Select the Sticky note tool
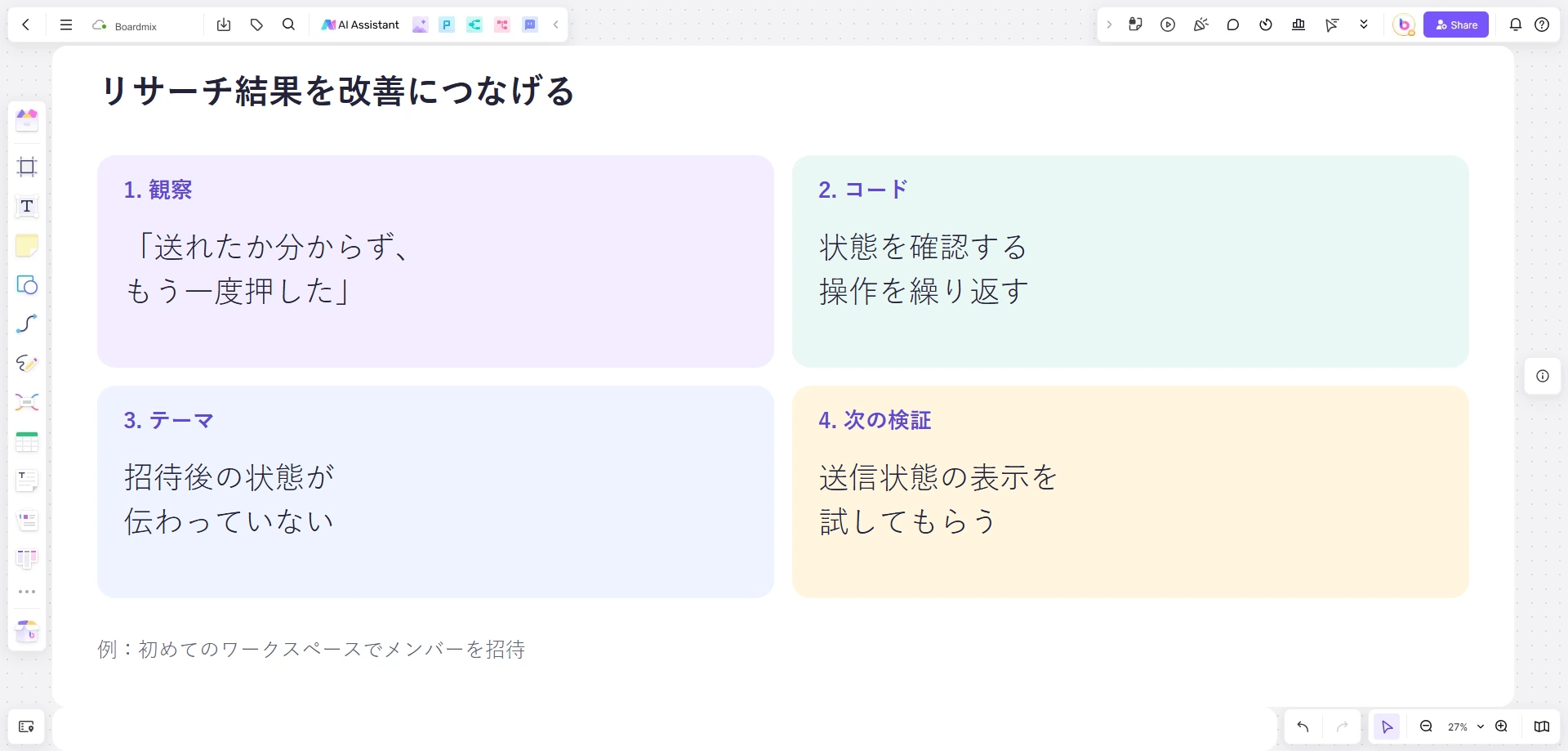The image size is (1568, 751). click(x=27, y=245)
